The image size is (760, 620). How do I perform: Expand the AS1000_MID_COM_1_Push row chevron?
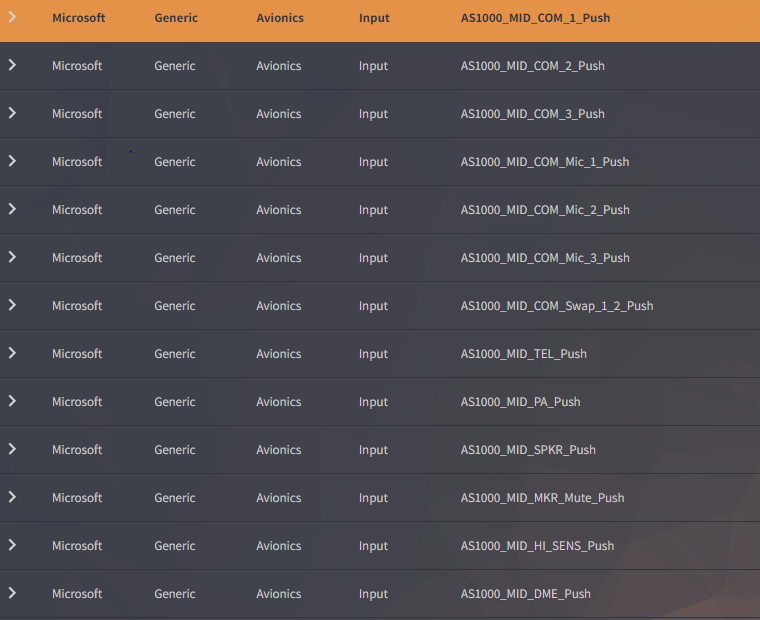12,17
